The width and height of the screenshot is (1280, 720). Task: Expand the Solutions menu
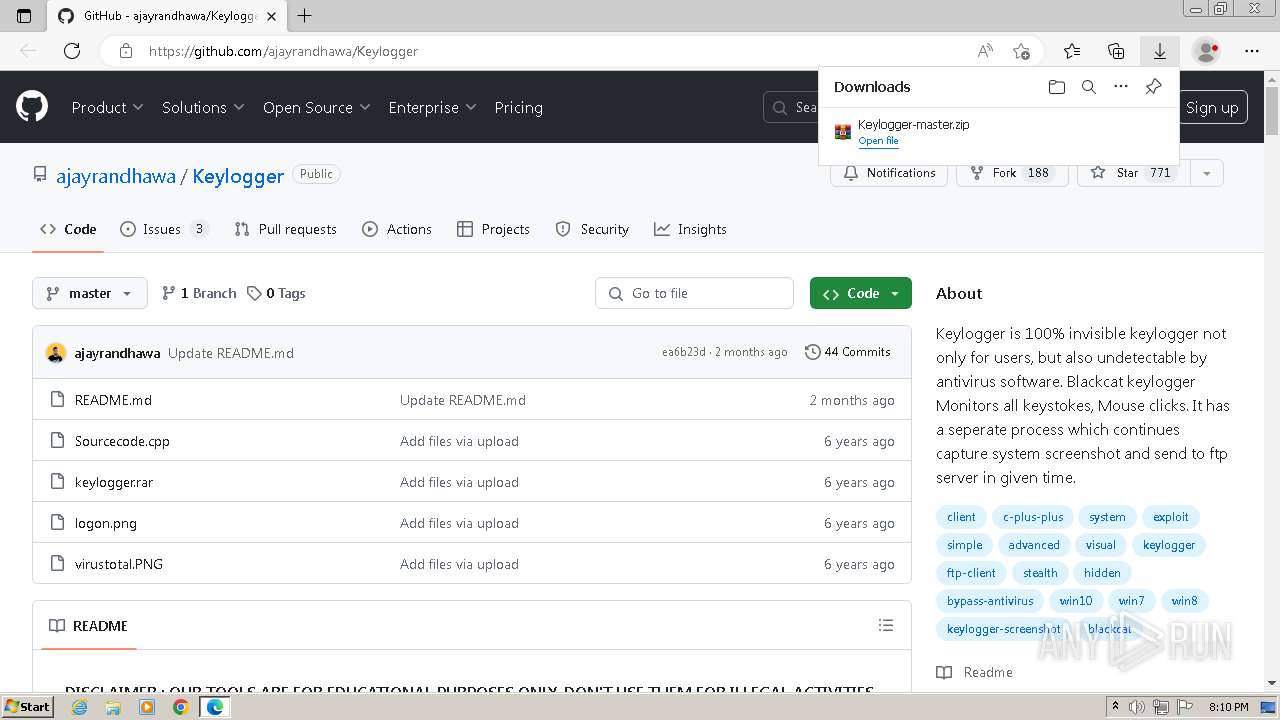click(203, 107)
